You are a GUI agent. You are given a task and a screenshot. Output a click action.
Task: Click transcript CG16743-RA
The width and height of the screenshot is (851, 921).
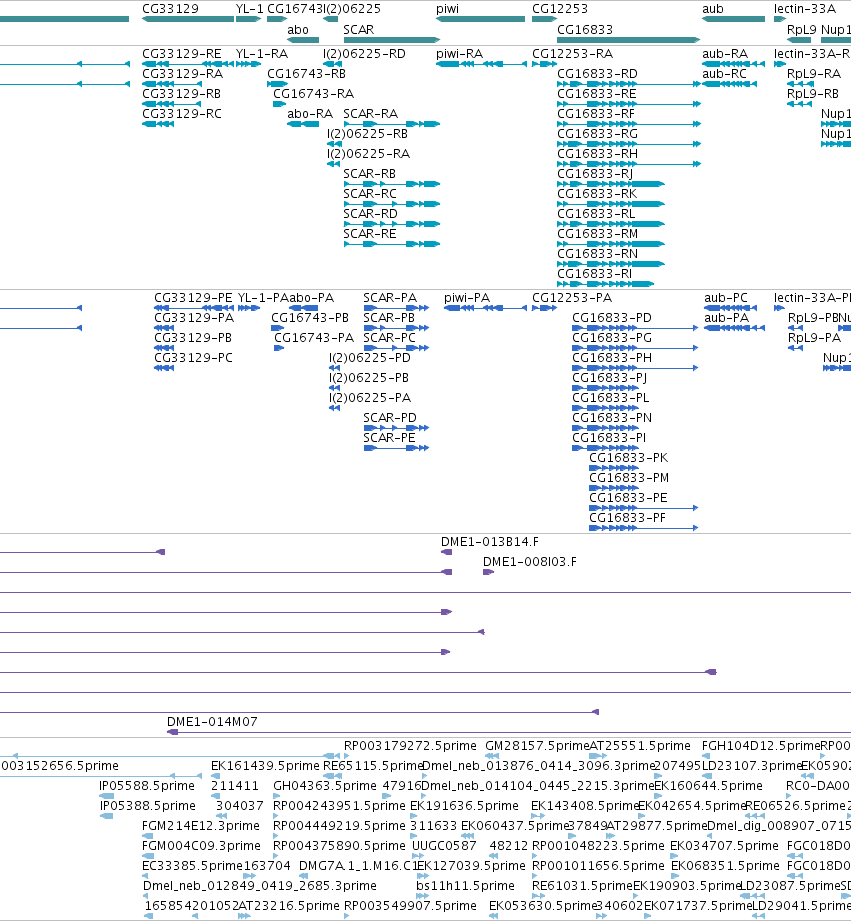(x=280, y=104)
